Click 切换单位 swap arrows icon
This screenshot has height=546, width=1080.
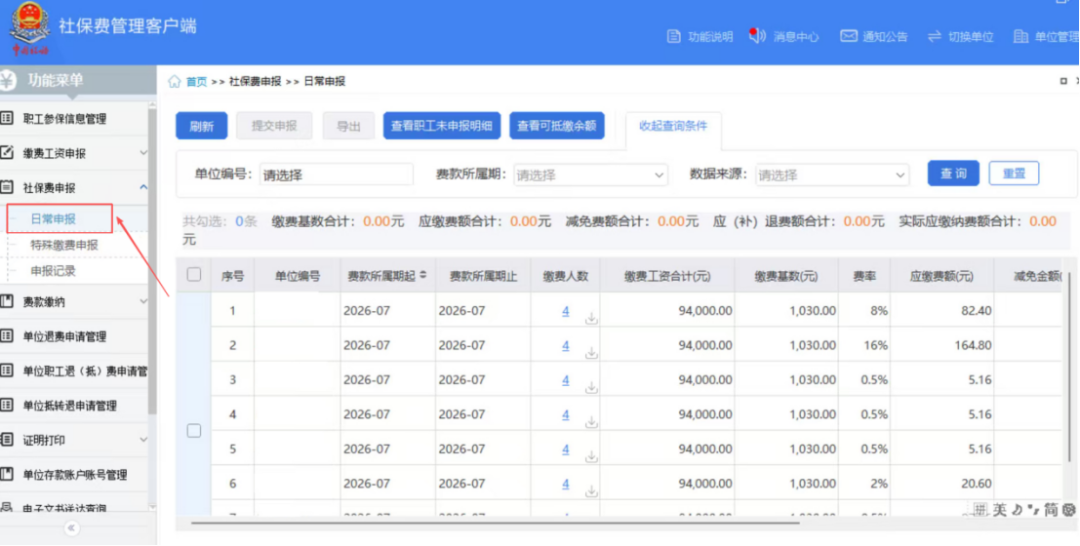[934, 36]
